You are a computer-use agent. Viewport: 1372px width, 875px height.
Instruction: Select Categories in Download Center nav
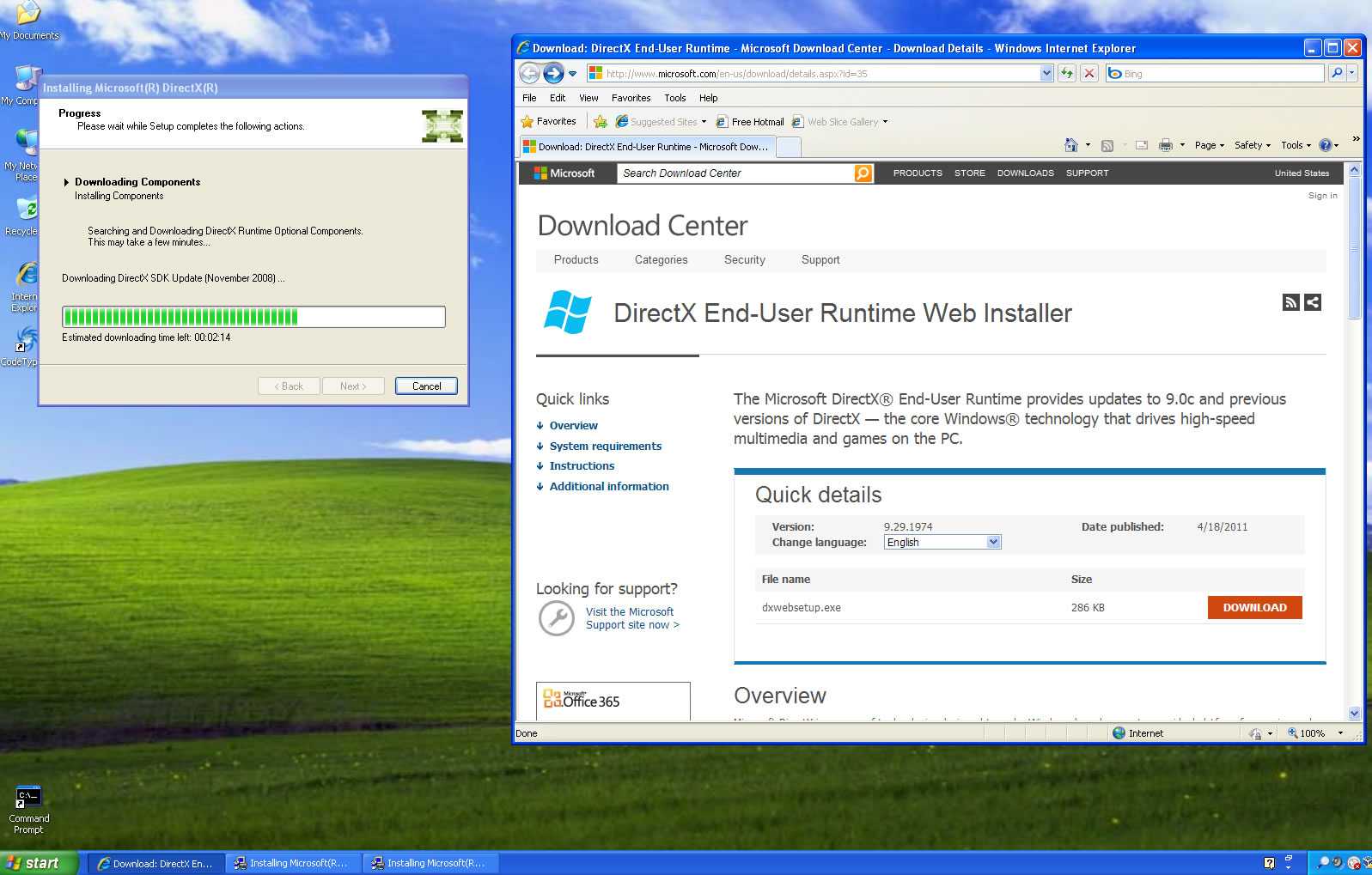(661, 259)
